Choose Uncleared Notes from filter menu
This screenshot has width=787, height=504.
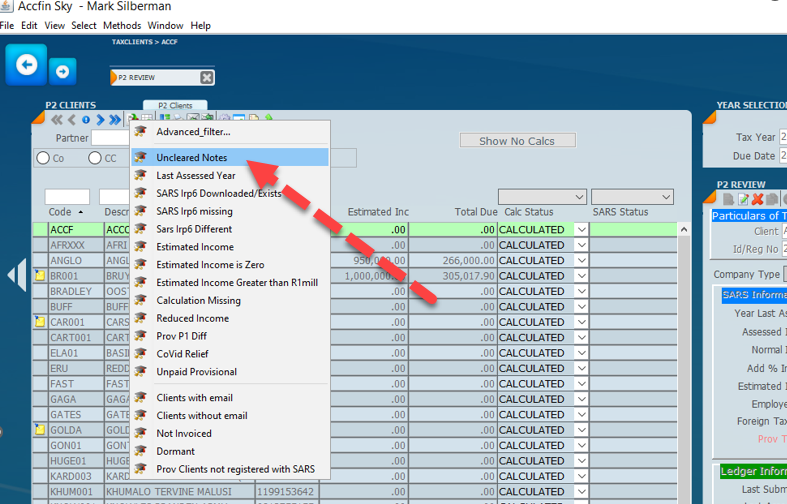[x=191, y=157]
